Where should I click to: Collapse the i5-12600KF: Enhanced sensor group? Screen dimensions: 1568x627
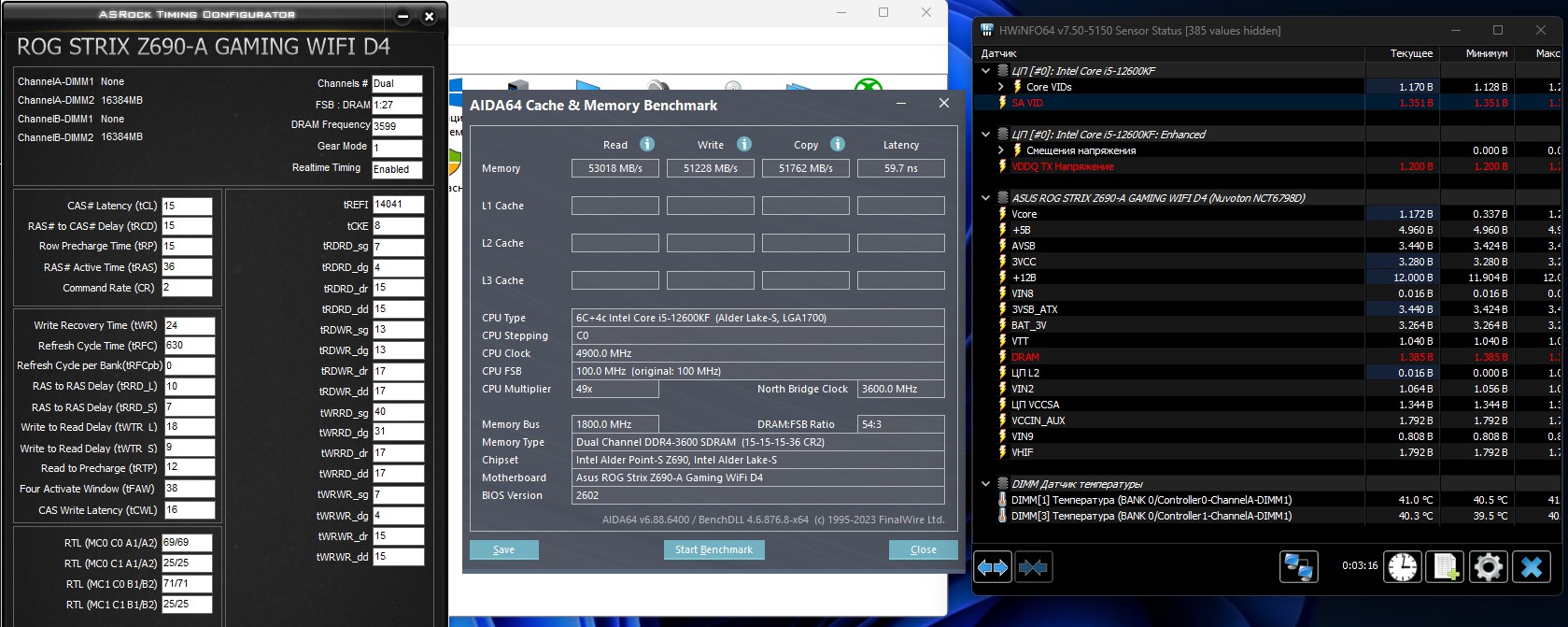[985, 135]
